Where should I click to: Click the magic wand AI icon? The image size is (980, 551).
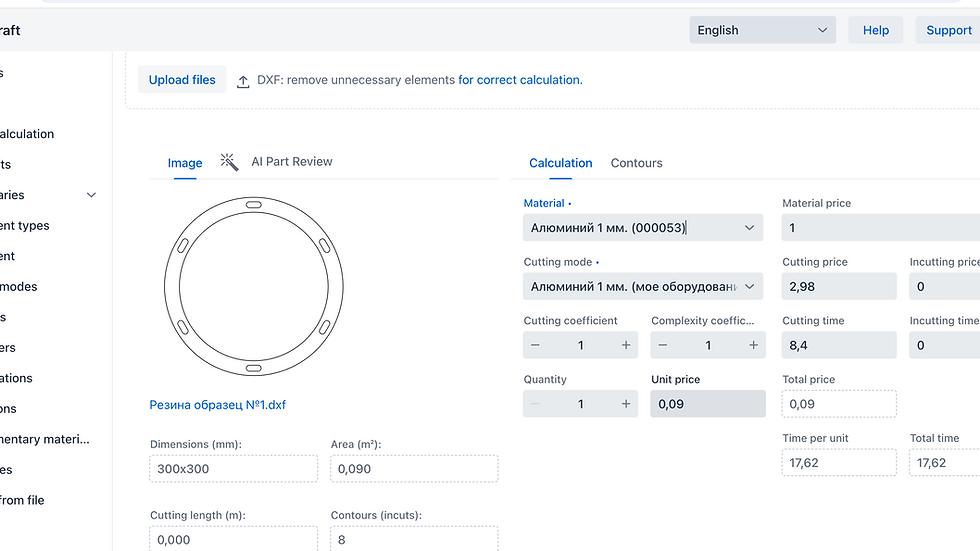pos(229,162)
